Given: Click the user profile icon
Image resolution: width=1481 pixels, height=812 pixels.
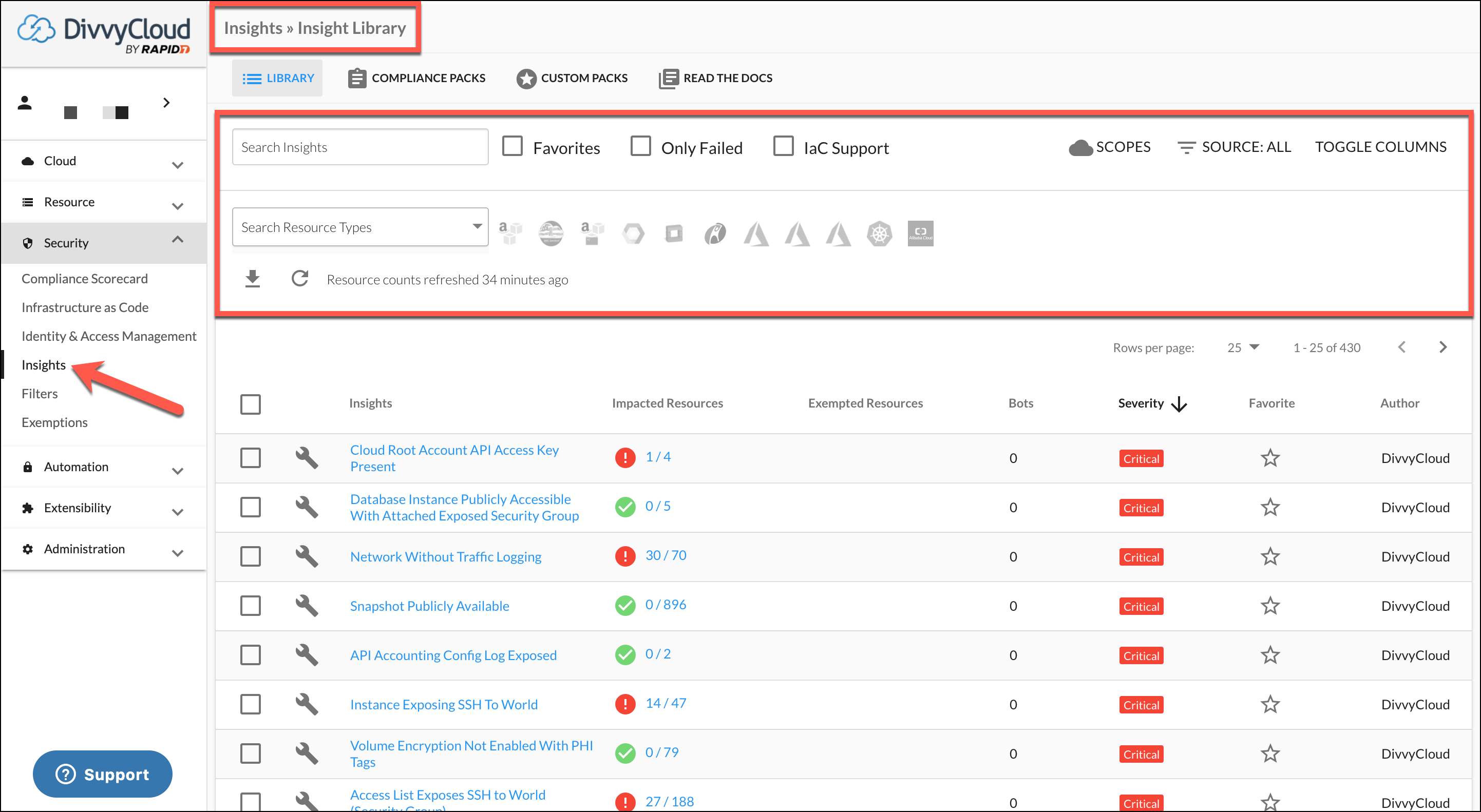Looking at the screenshot, I should pos(25,103).
